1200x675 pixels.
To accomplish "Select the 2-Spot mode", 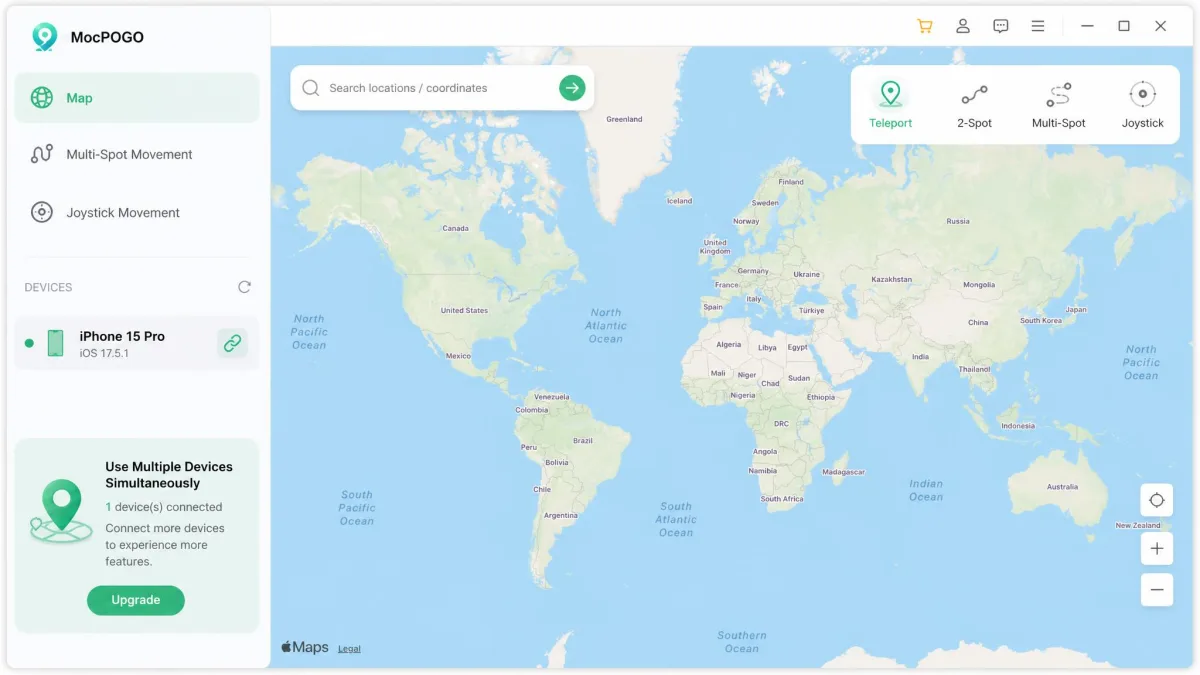I will click(974, 105).
